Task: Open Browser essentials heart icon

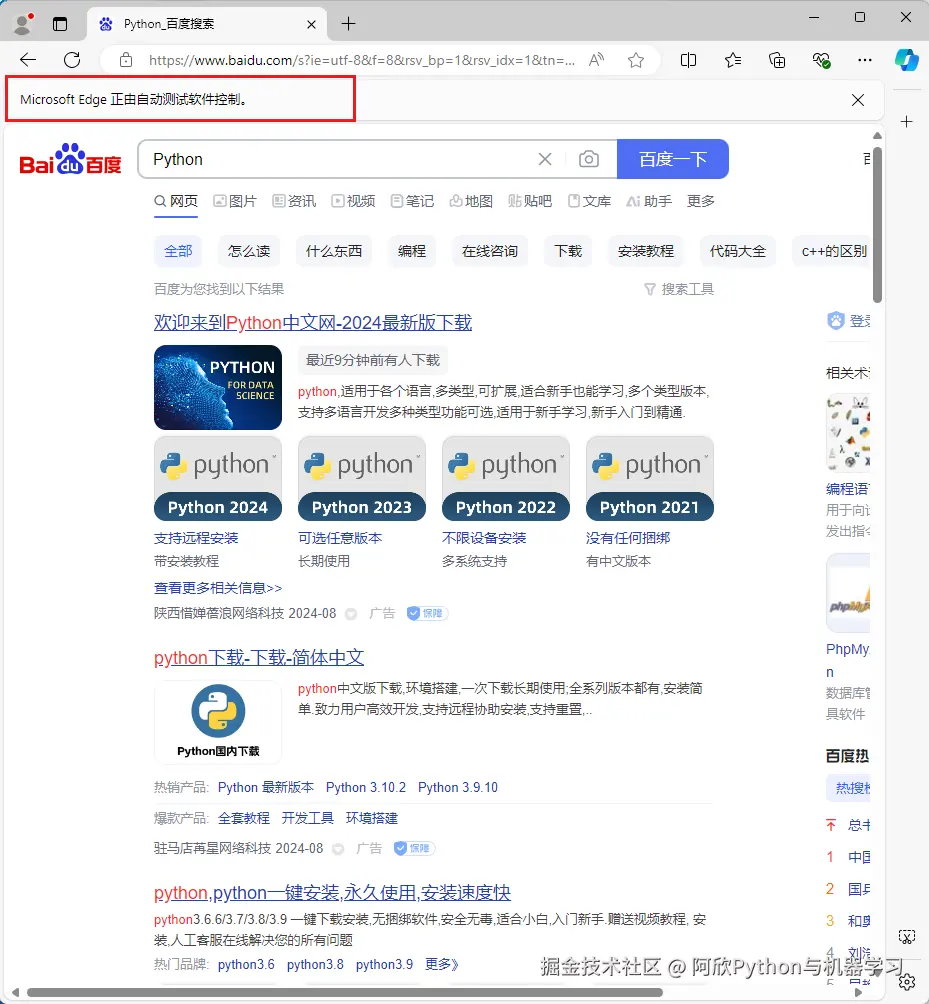Action: [821, 60]
